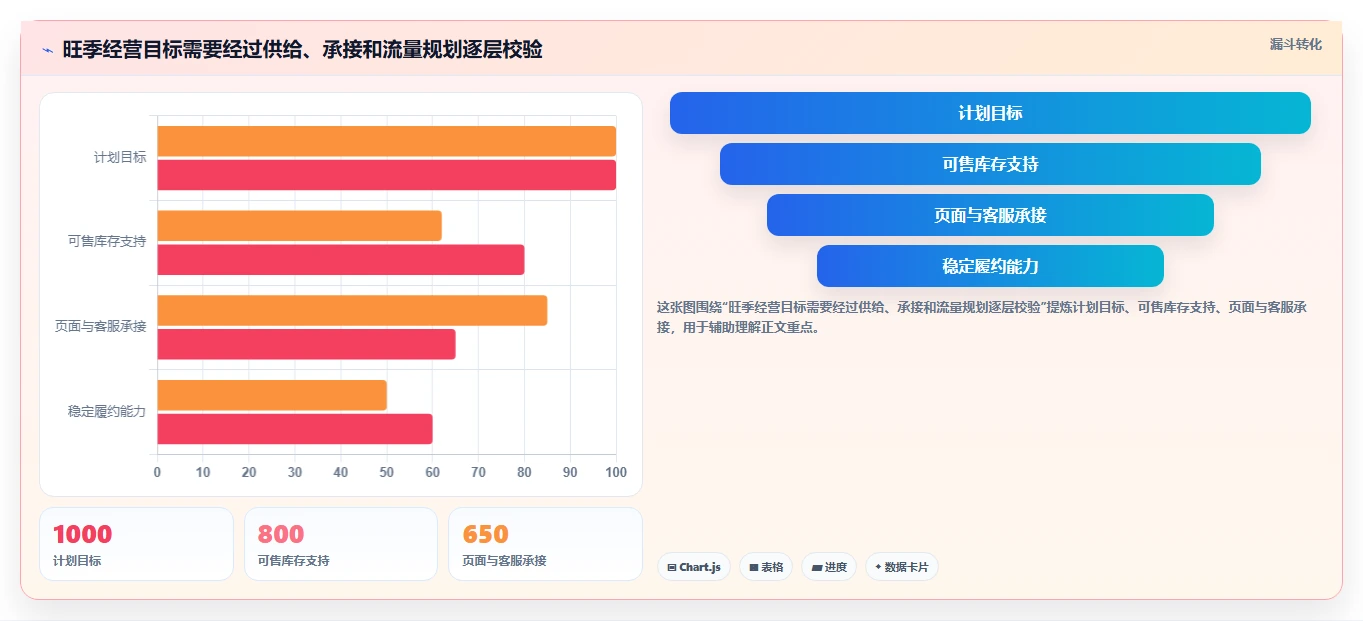Click the red bar for 页面与客服承接
Image resolution: width=1363 pixels, height=621 pixels.
click(x=306, y=344)
